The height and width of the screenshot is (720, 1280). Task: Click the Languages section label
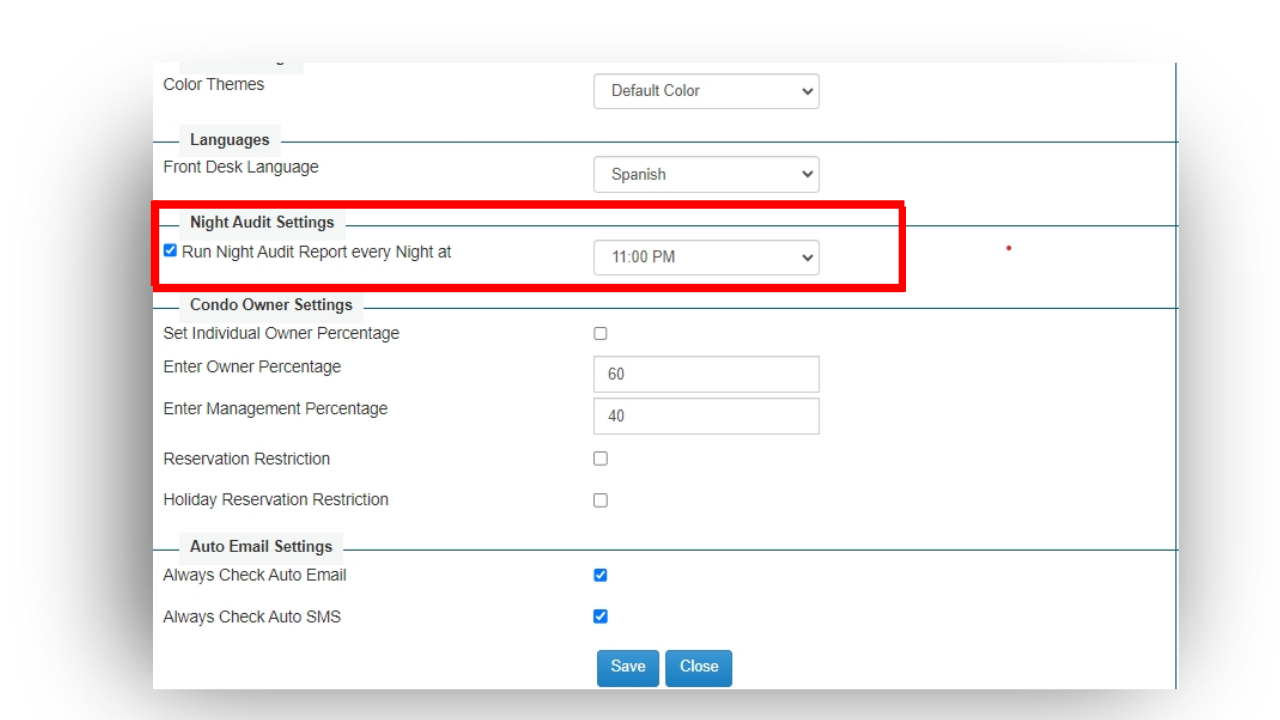coord(230,140)
